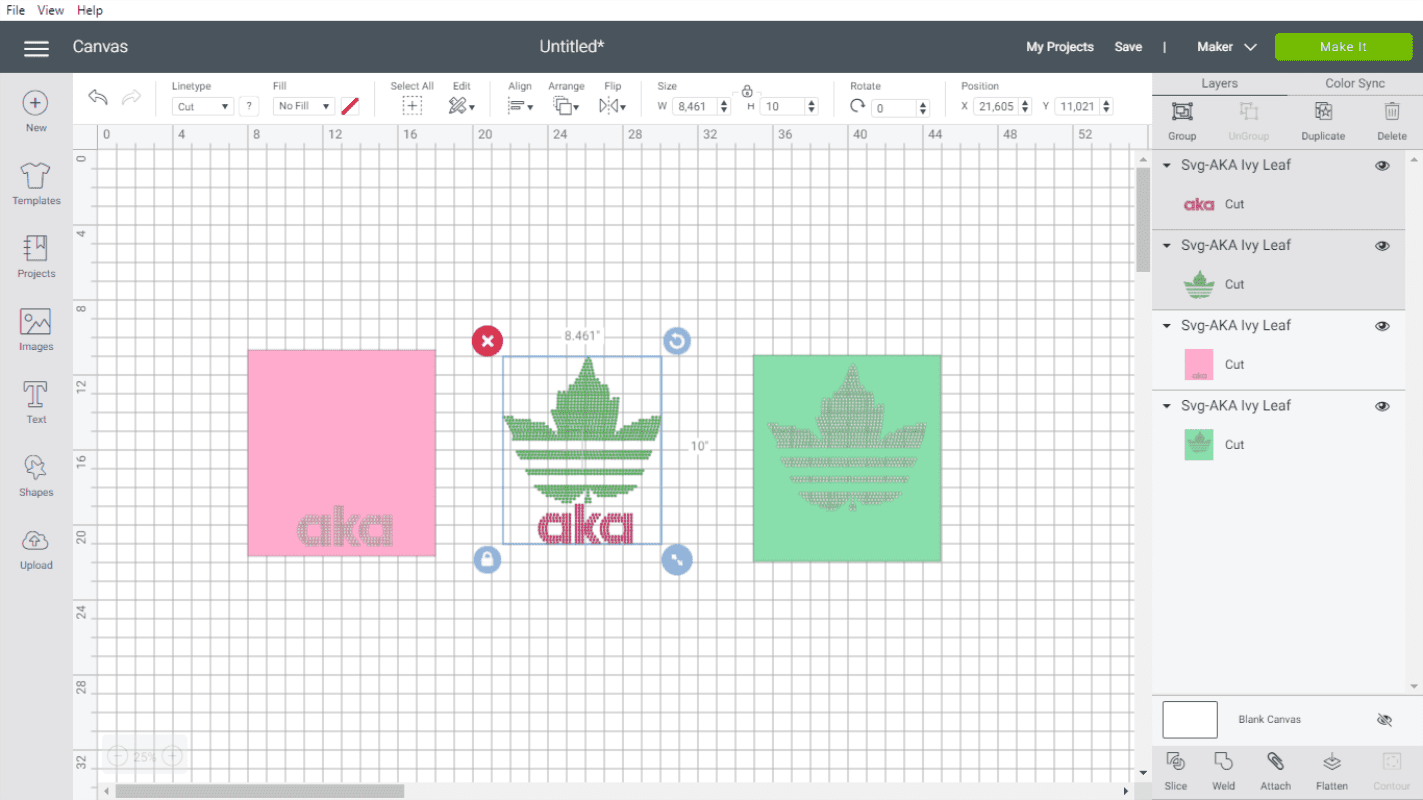Open the Flip dropdown
The height and width of the screenshot is (800, 1423).
(612, 105)
